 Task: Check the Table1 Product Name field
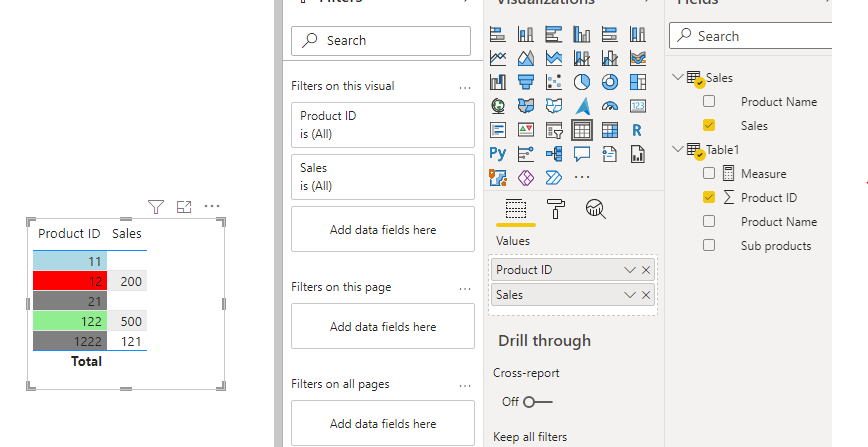tap(709, 221)
